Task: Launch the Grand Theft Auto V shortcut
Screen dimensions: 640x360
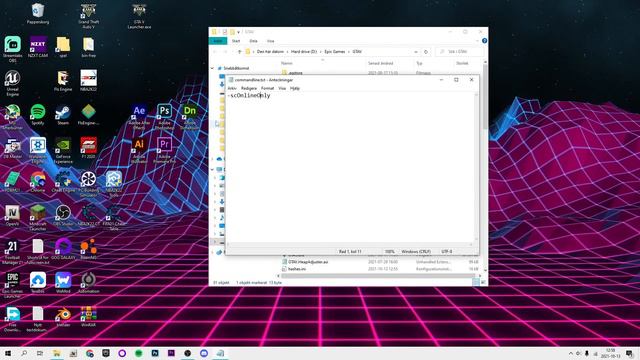Action: tap(89, 16)
